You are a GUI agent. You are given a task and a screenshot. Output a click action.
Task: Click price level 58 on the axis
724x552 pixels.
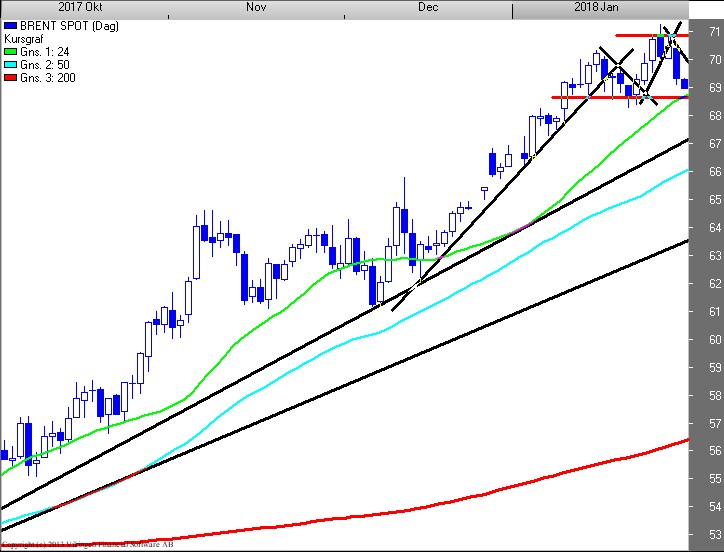pos(715,395)
